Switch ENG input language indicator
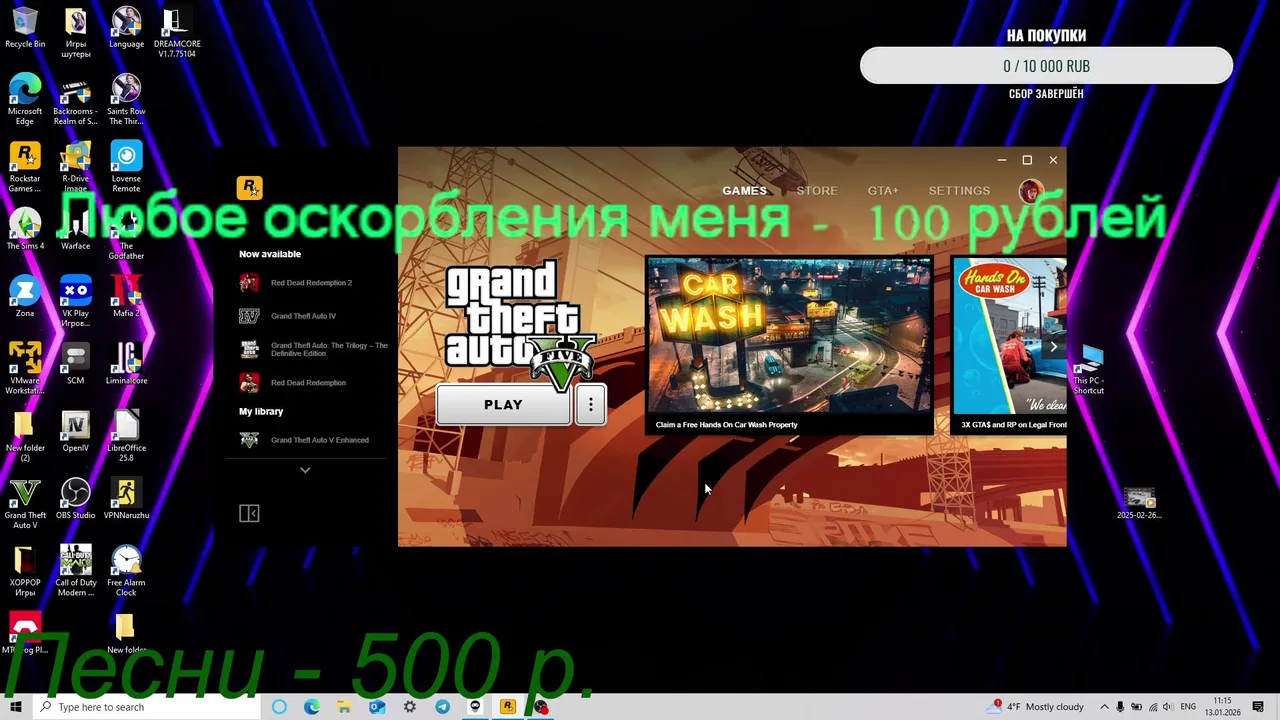The width and height of the screenshot is (1280, 720). point(1188,707)
